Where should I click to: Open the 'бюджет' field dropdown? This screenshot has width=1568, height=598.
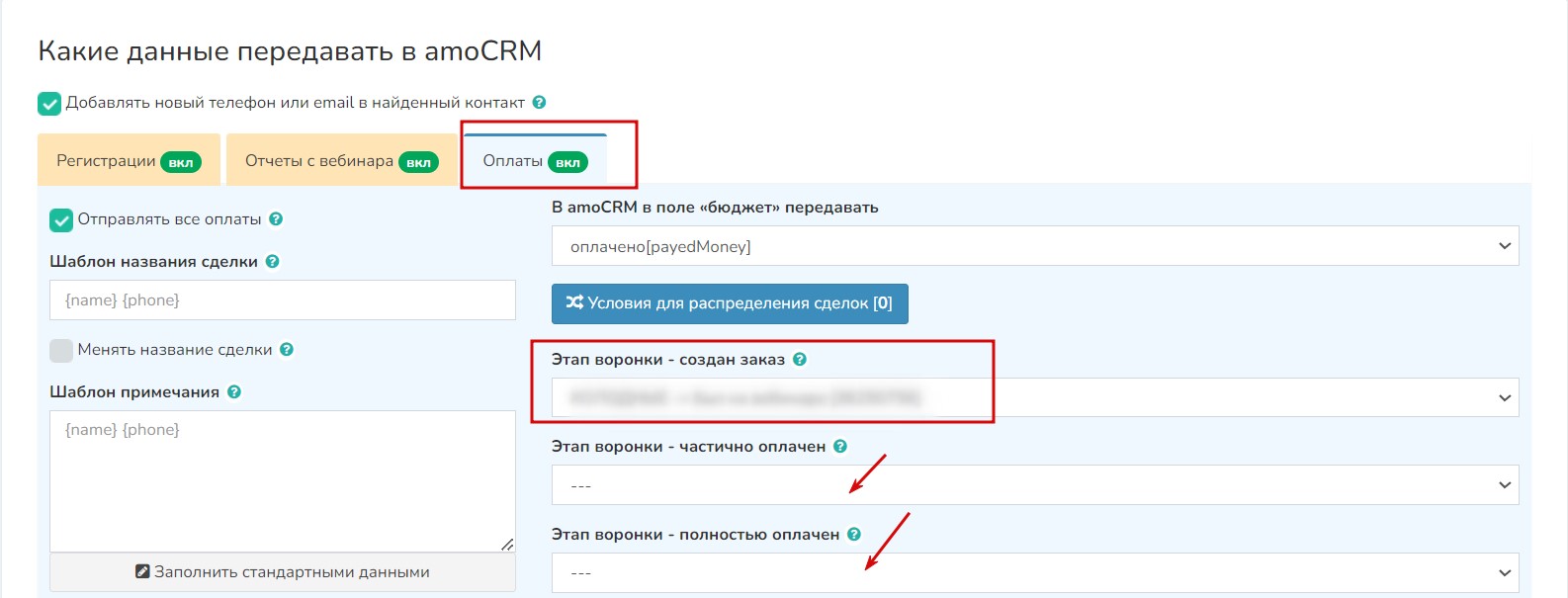click(1034, 246)
